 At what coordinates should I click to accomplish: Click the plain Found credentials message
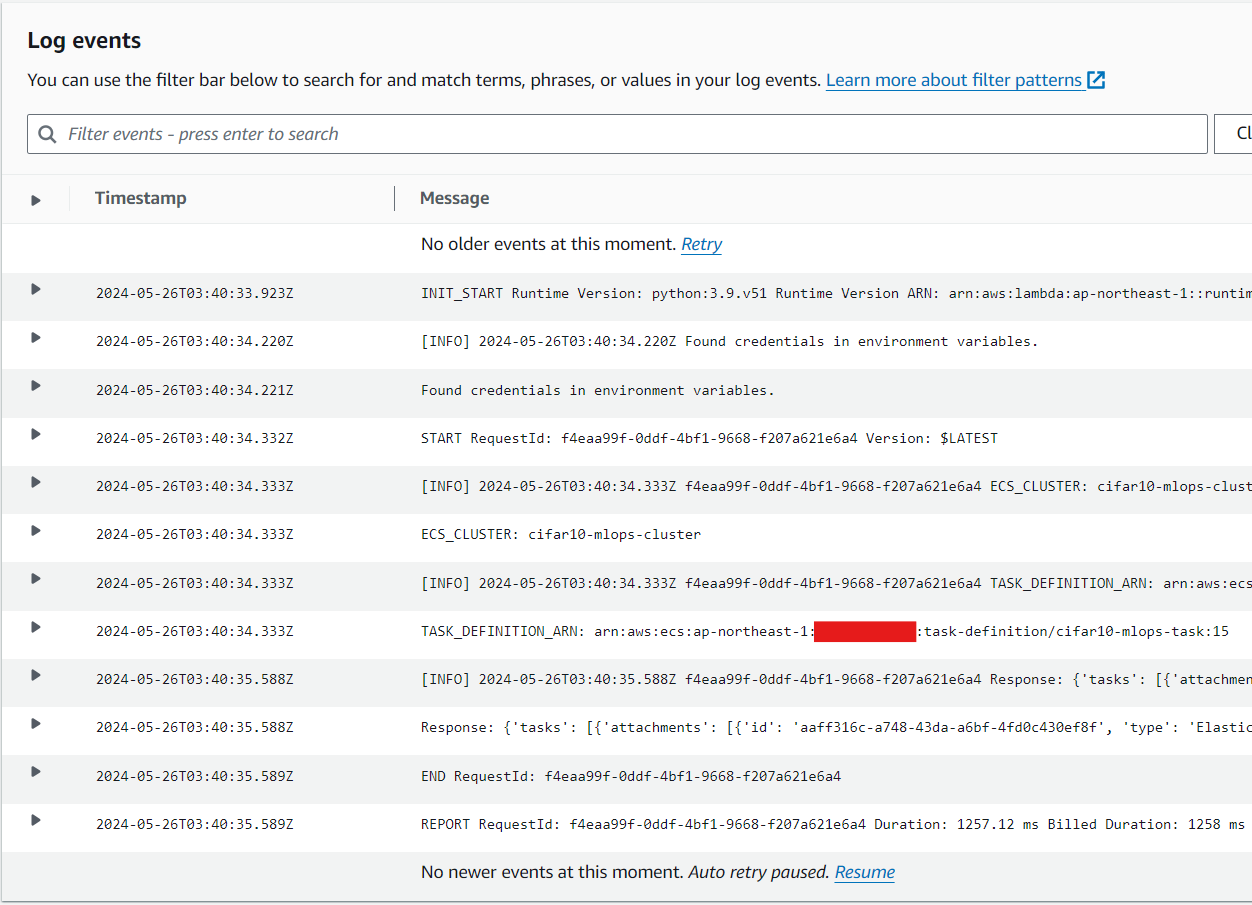coord(598,390)
